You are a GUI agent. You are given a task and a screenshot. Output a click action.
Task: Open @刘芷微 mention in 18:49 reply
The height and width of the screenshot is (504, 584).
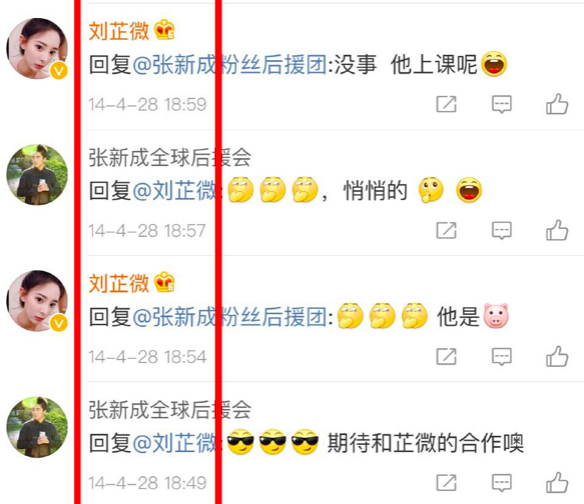click(x=174, y=443)
